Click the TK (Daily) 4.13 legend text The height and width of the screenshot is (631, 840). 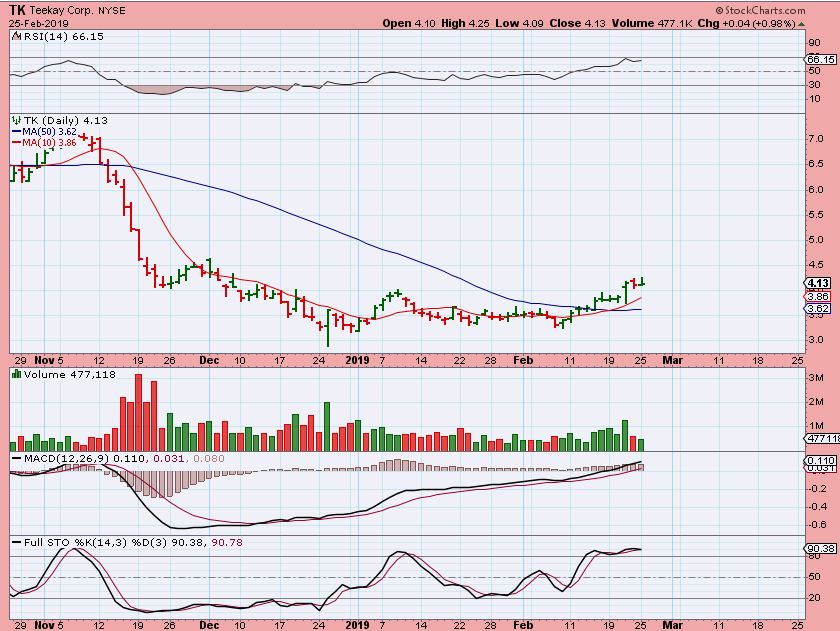click(65, 121)
